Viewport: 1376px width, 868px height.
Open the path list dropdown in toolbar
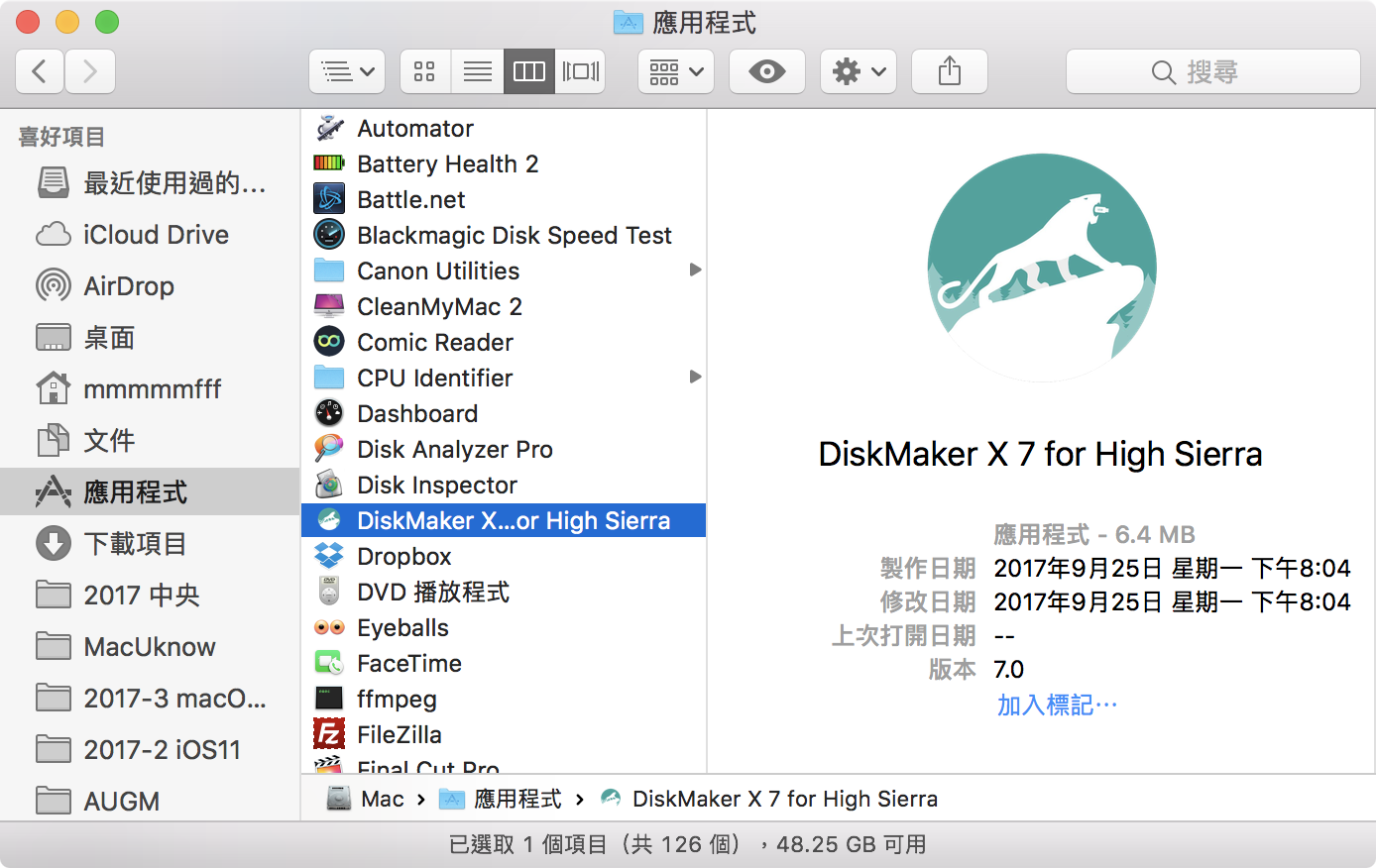(347, 71)
